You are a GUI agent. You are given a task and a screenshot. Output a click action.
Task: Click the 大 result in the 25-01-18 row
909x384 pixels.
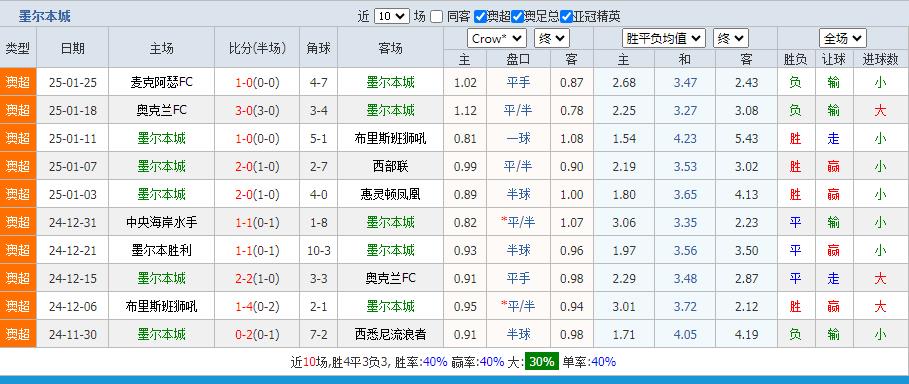tap(880, 110)
